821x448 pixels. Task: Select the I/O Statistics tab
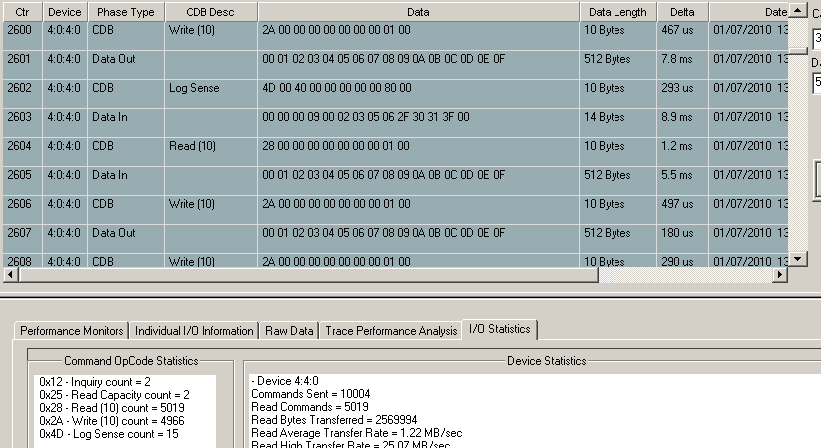click(x=501, y=329)
